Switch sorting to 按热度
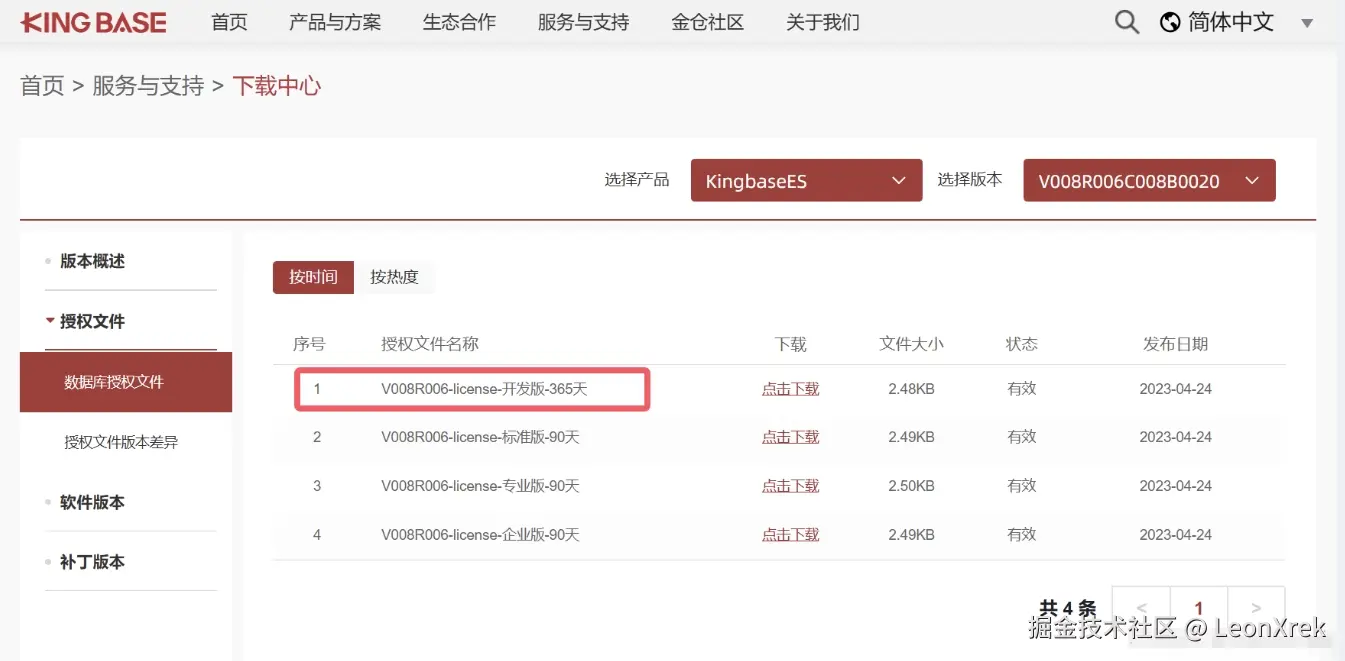 tap(395, 277)
